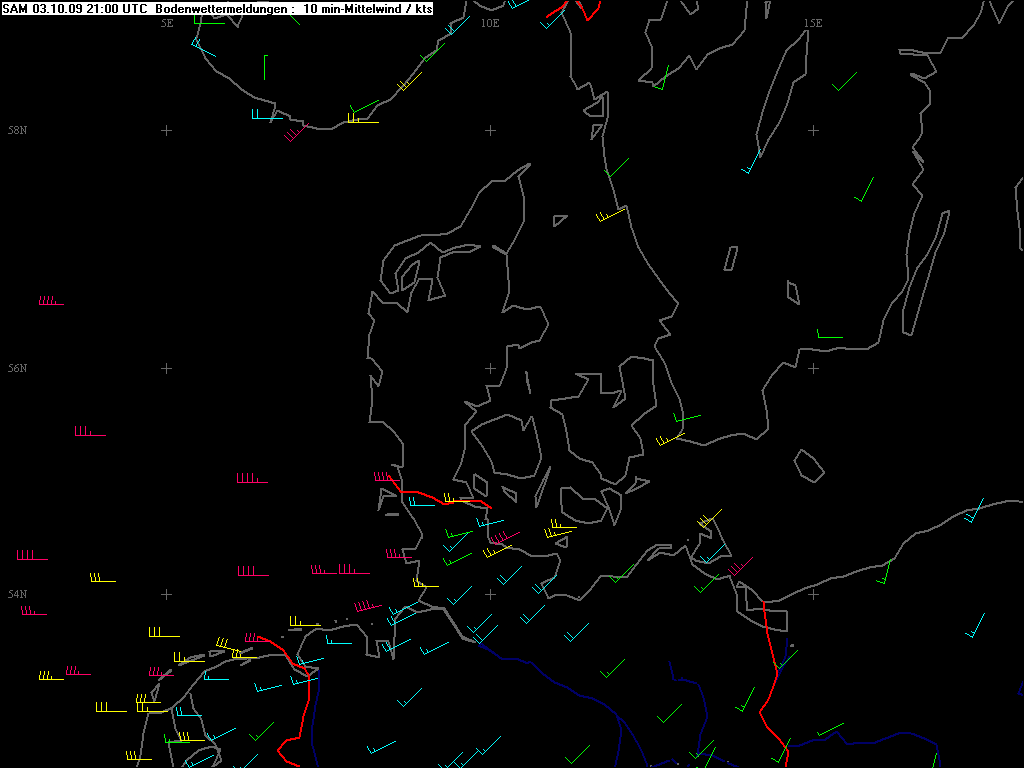Click the green vertical wind barb near Norway
1024x768 pixels.
point(265,67)
